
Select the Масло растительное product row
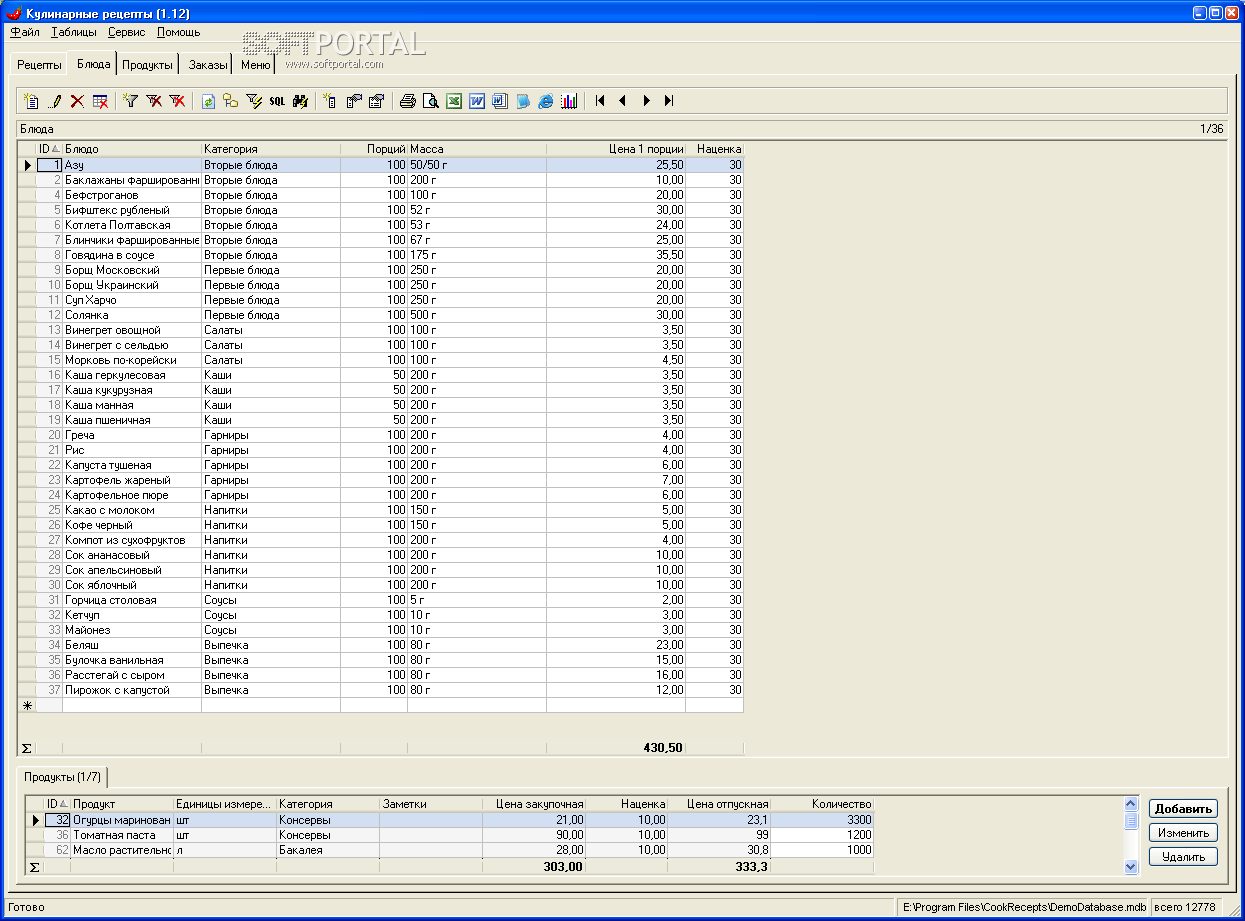450,850
